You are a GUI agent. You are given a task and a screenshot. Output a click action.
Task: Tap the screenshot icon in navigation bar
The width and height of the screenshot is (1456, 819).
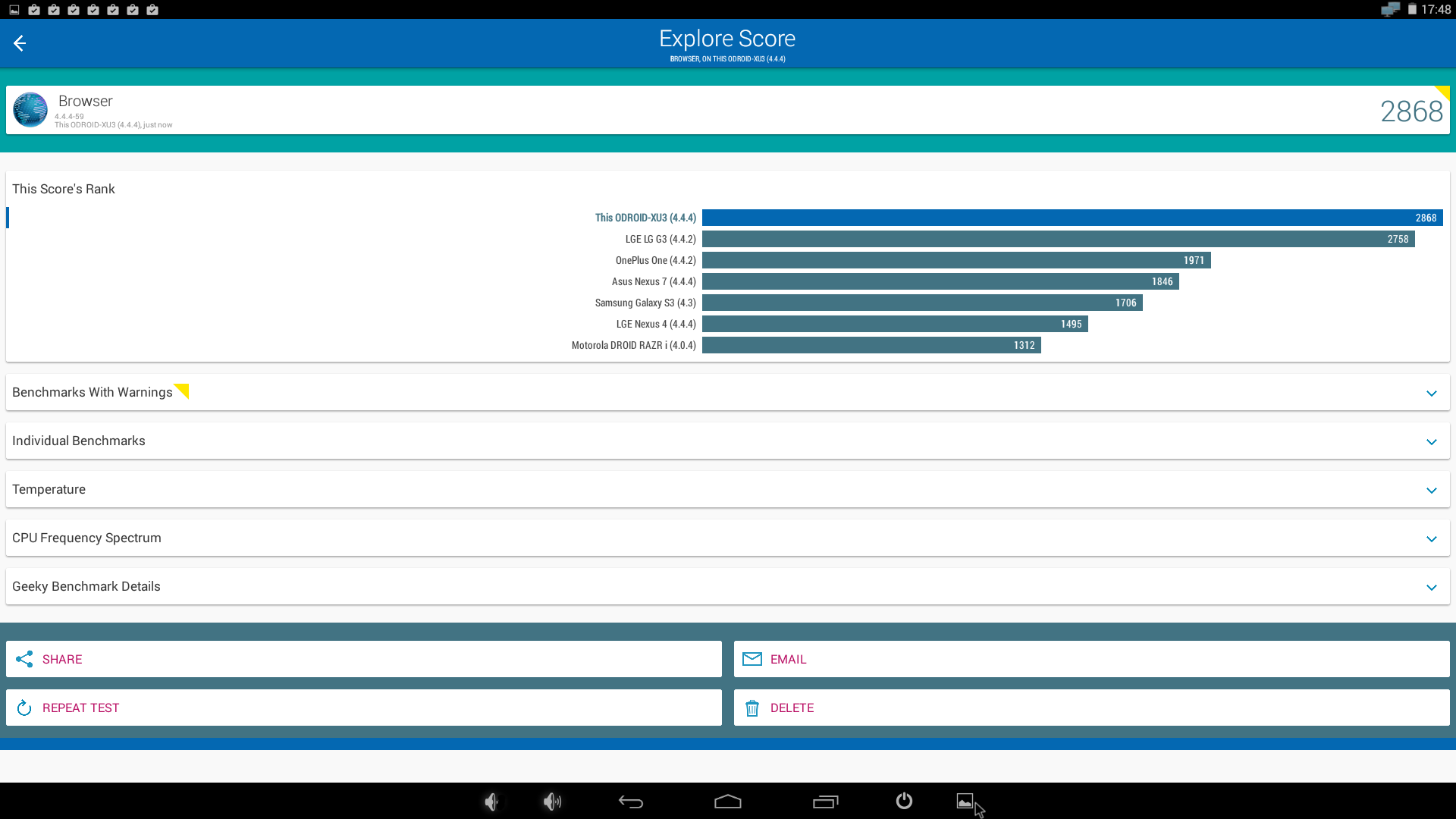pyautogui.click(x=965, y=802)
